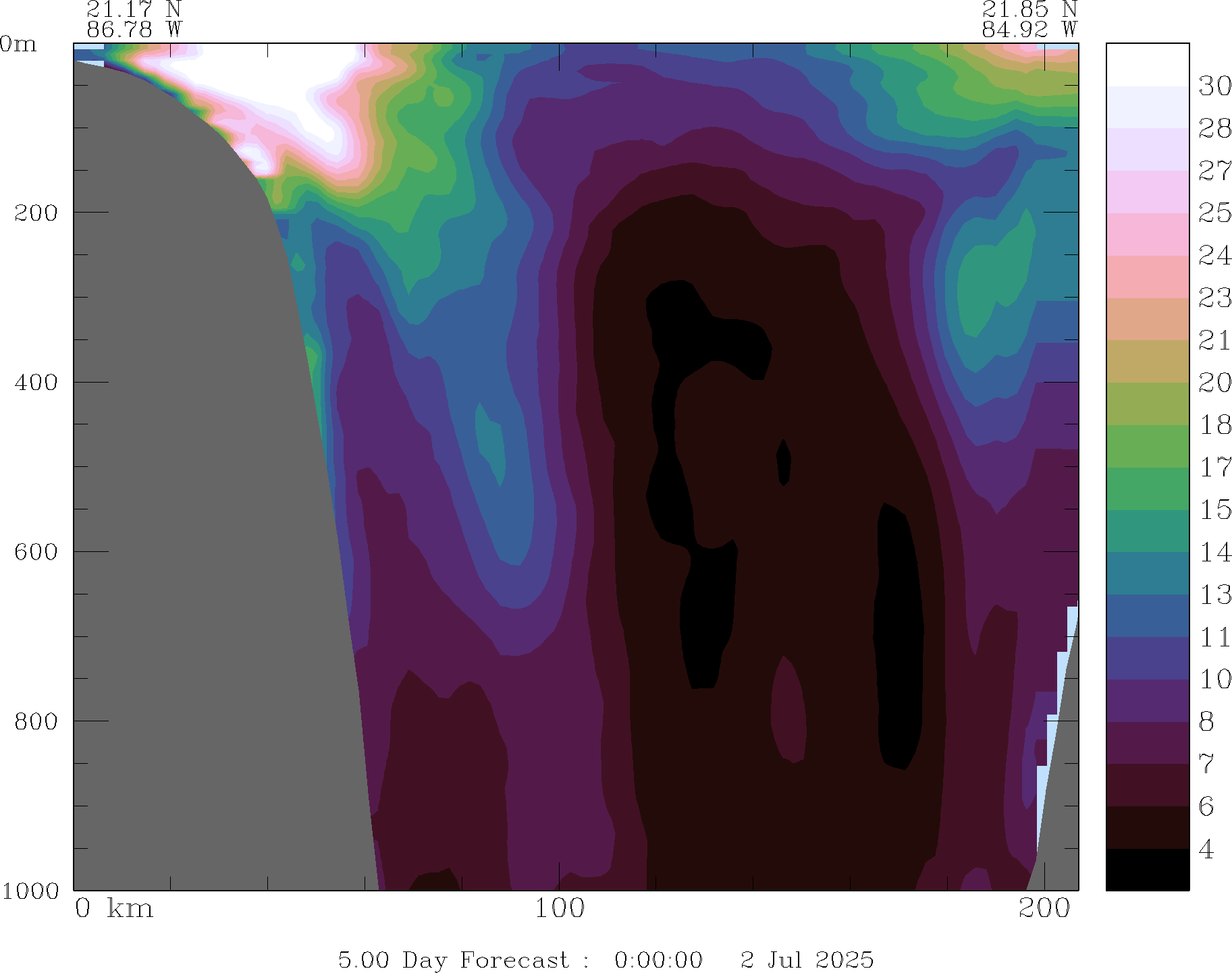The image size is (1232, 973).
Task: Click the white swatch at the colorbar top
Action: (x=1147, y=65)
